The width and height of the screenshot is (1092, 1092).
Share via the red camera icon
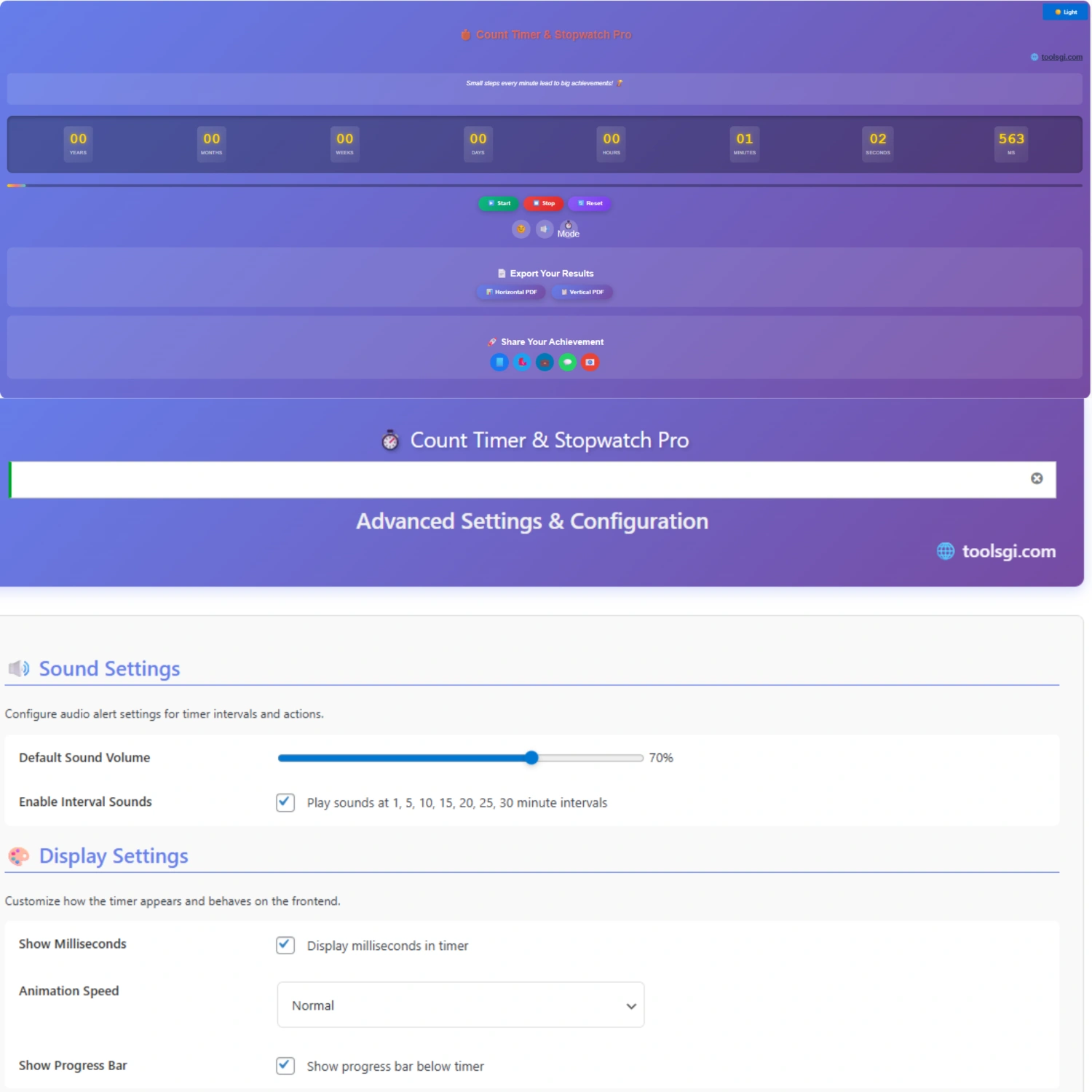point(590,362)
